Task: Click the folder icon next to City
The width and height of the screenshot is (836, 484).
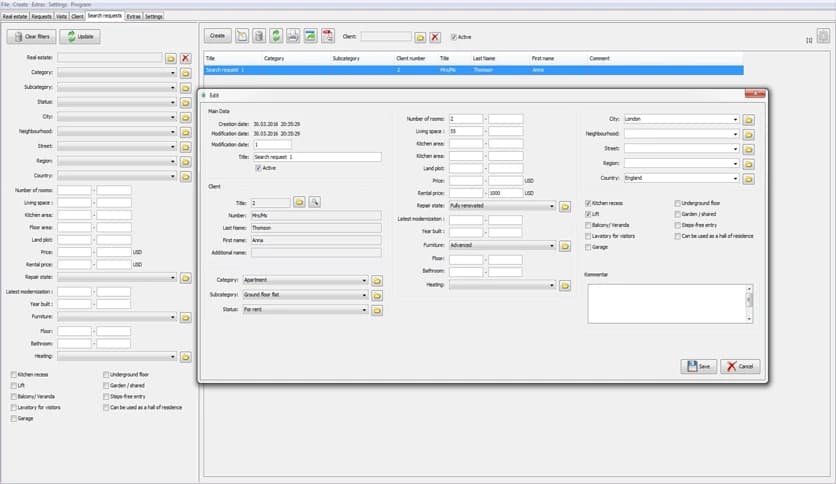Action: coord(749,119)
